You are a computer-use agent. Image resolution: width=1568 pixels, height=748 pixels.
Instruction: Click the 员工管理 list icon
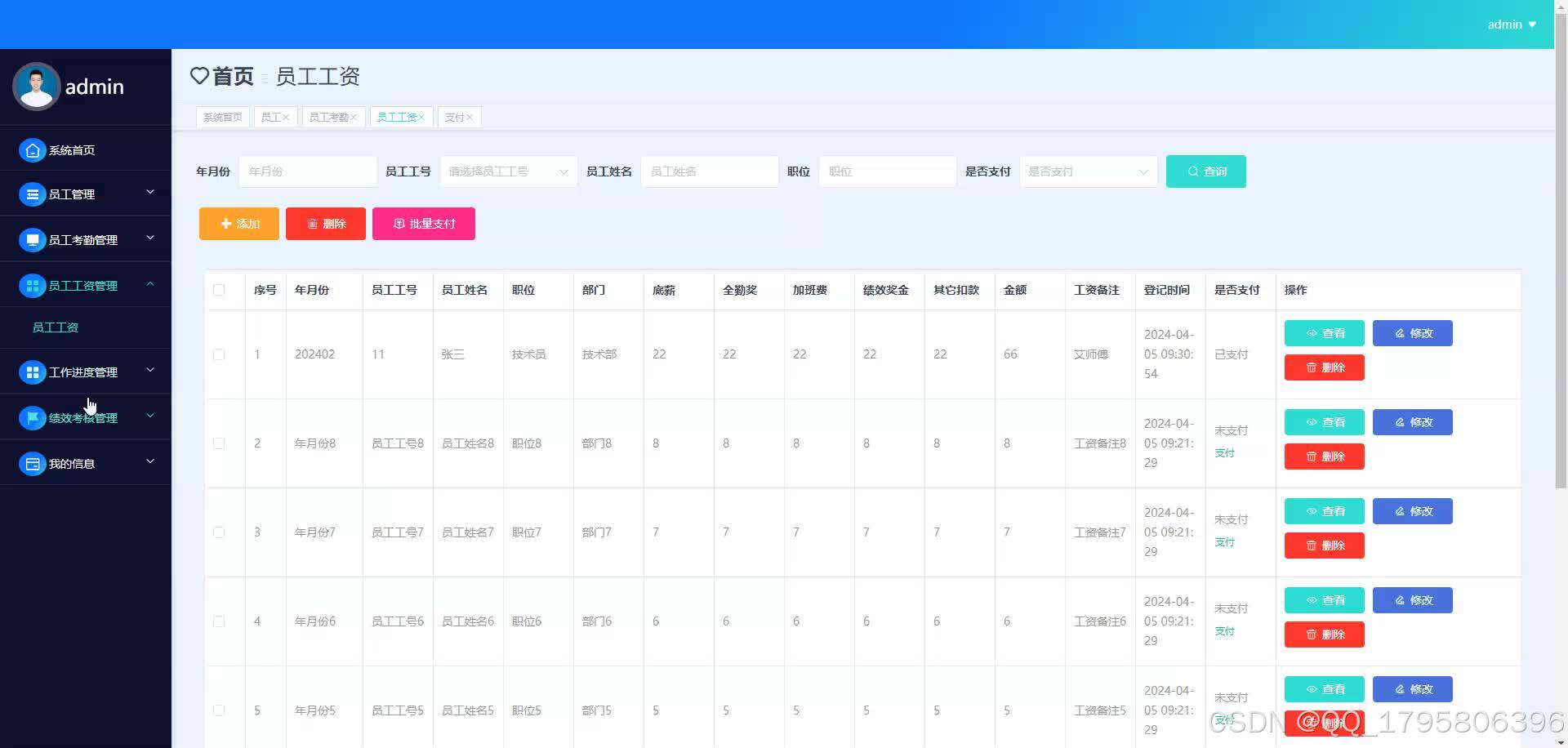(x=32, y=194)
